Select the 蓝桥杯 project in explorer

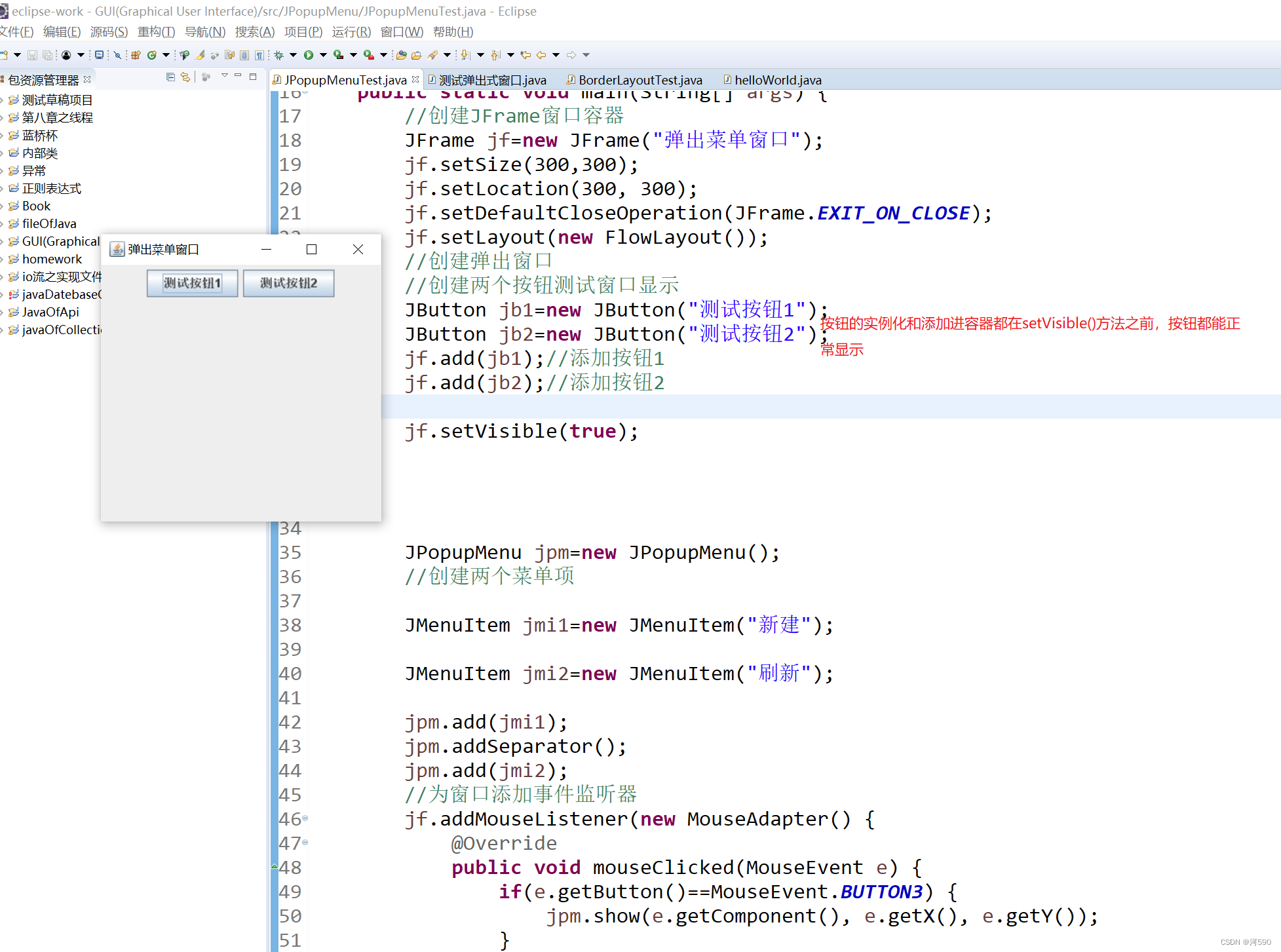39,136
